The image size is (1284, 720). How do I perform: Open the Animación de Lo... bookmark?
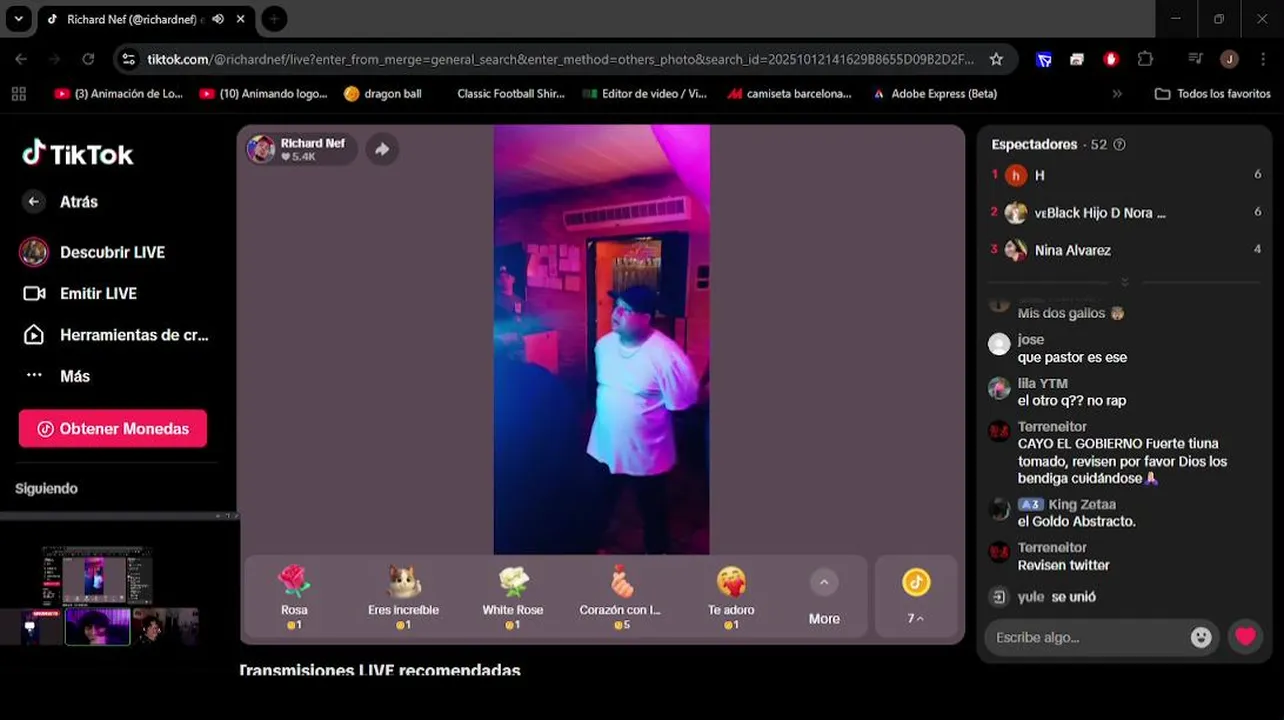119,94
